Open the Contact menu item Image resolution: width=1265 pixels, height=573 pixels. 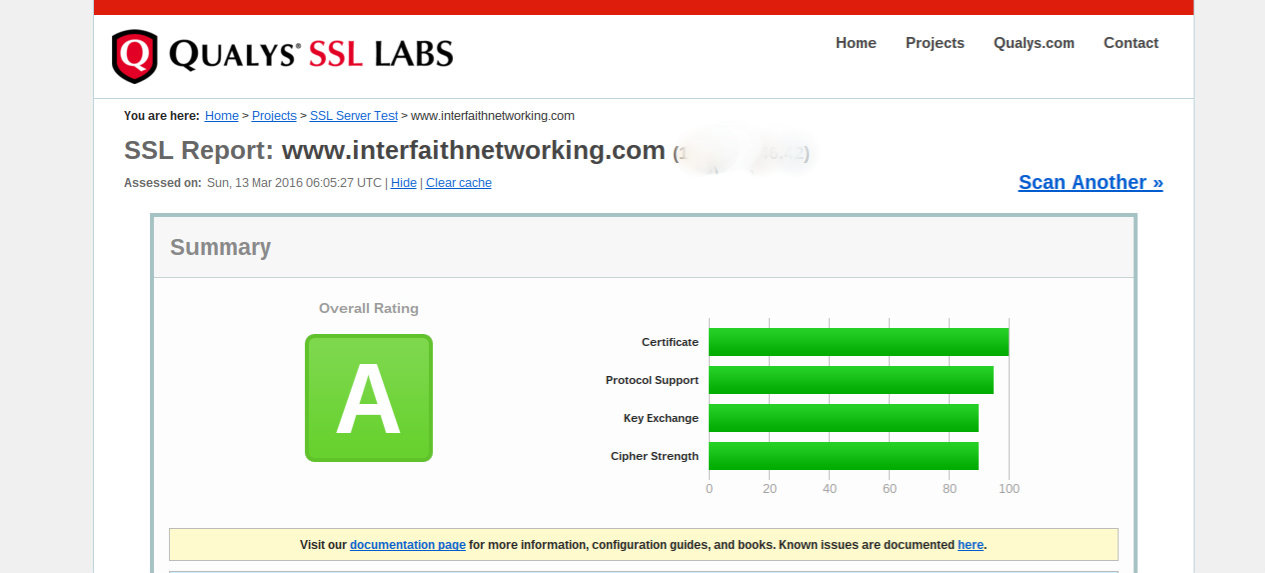pos(1131,43)
